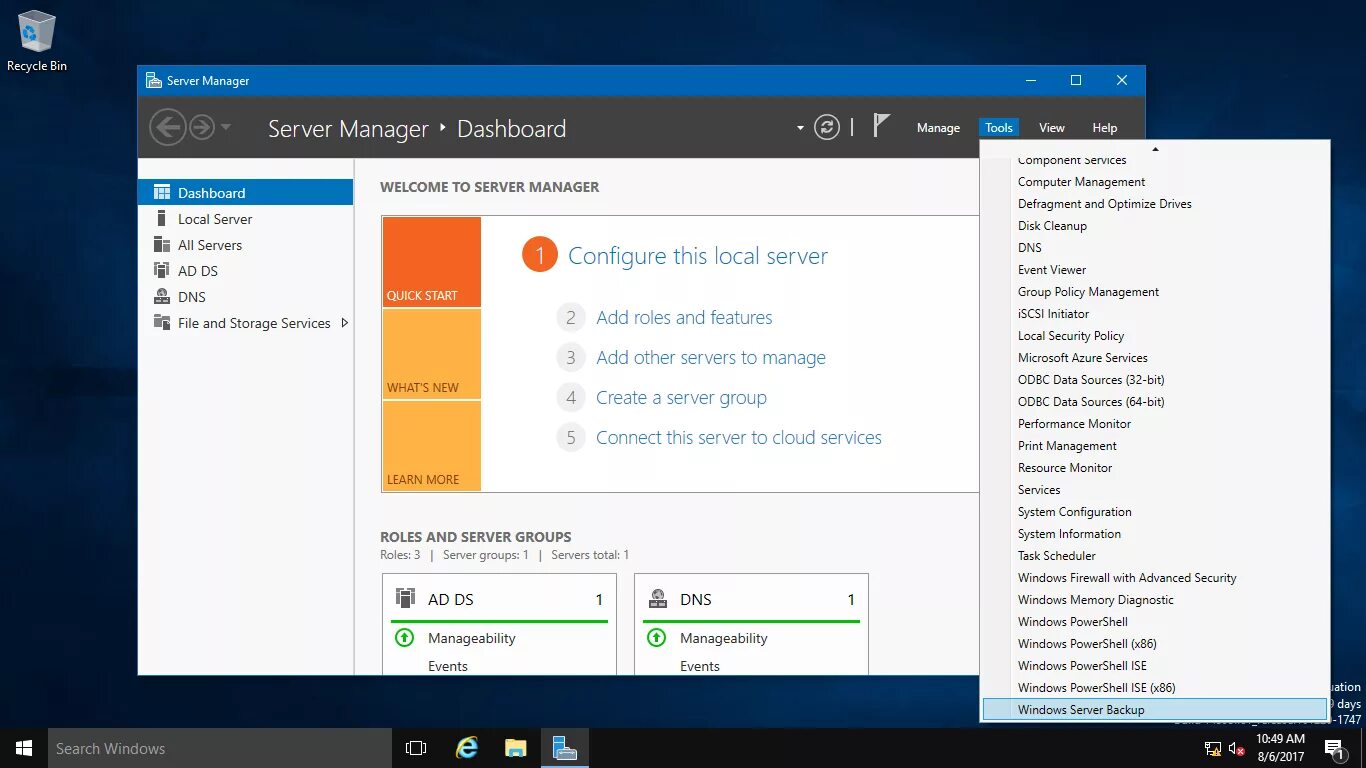
Task: Click the Search Windows box
Action: click(x=220, y=748)
